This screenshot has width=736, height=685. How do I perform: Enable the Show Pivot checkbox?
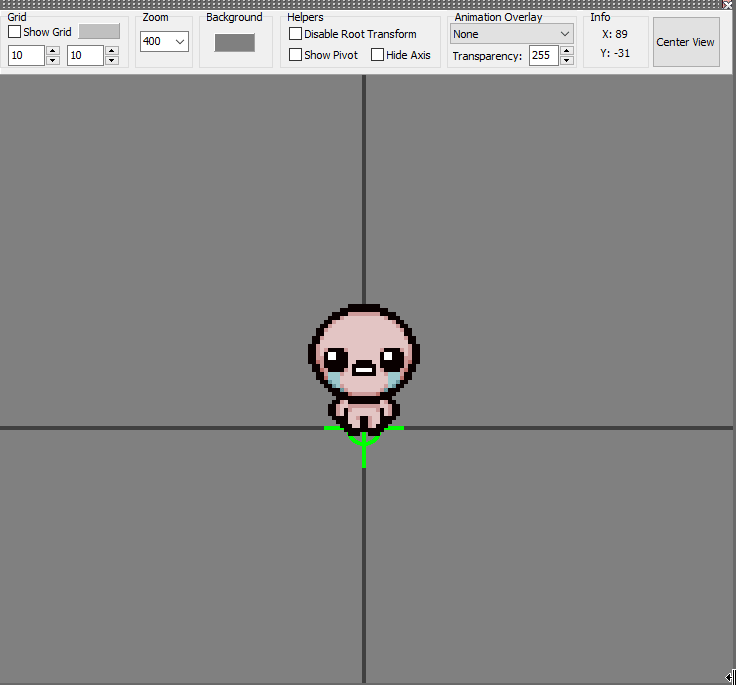tap(295, 55)
